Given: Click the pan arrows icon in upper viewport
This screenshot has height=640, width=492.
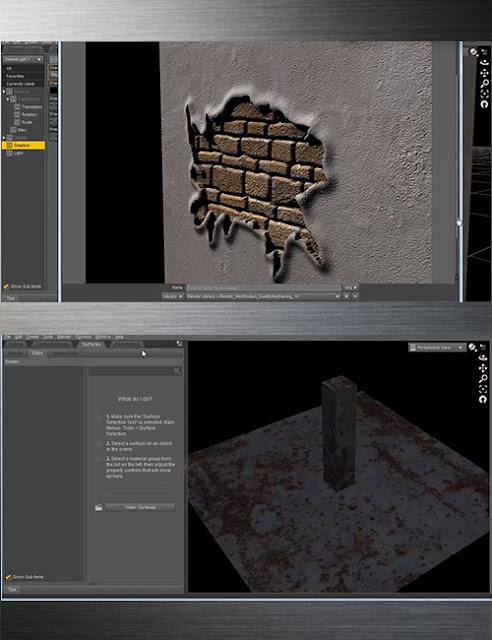Looking at the screenshot, I should coord(484,73).
